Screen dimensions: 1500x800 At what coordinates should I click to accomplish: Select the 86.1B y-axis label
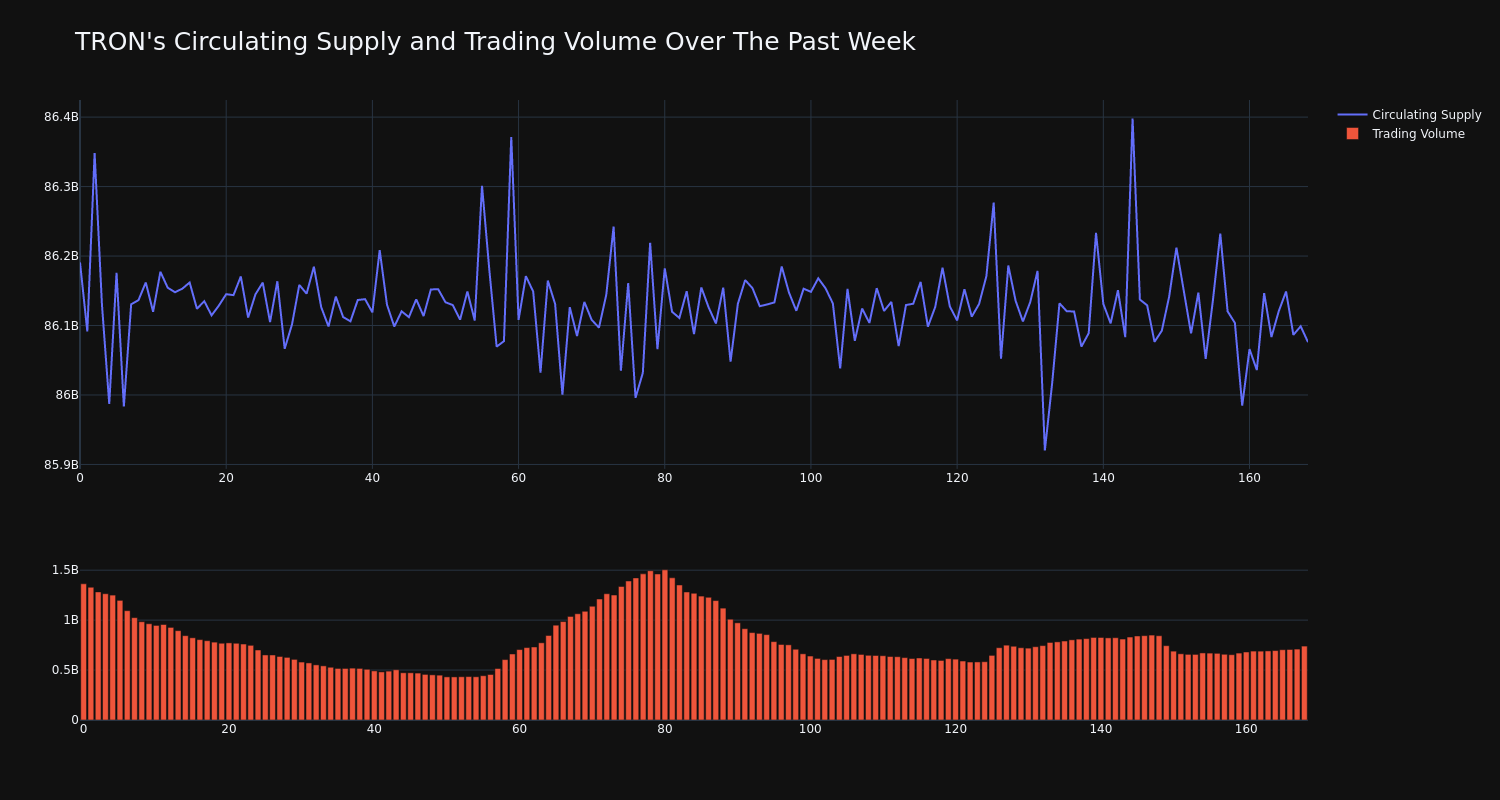click(61, 326)
